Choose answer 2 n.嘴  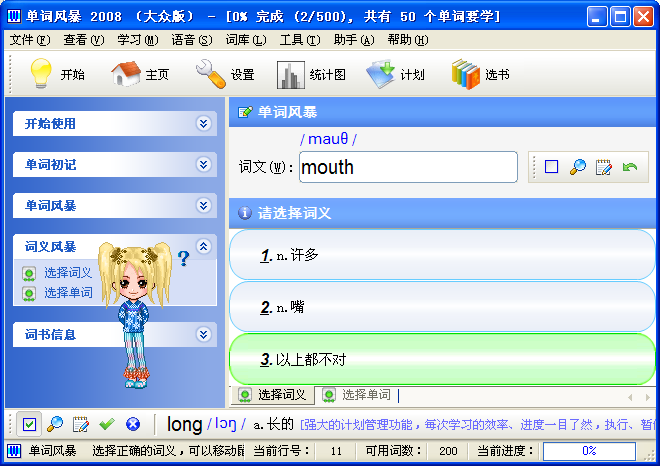pyautogui.click(x=442, y=308)
